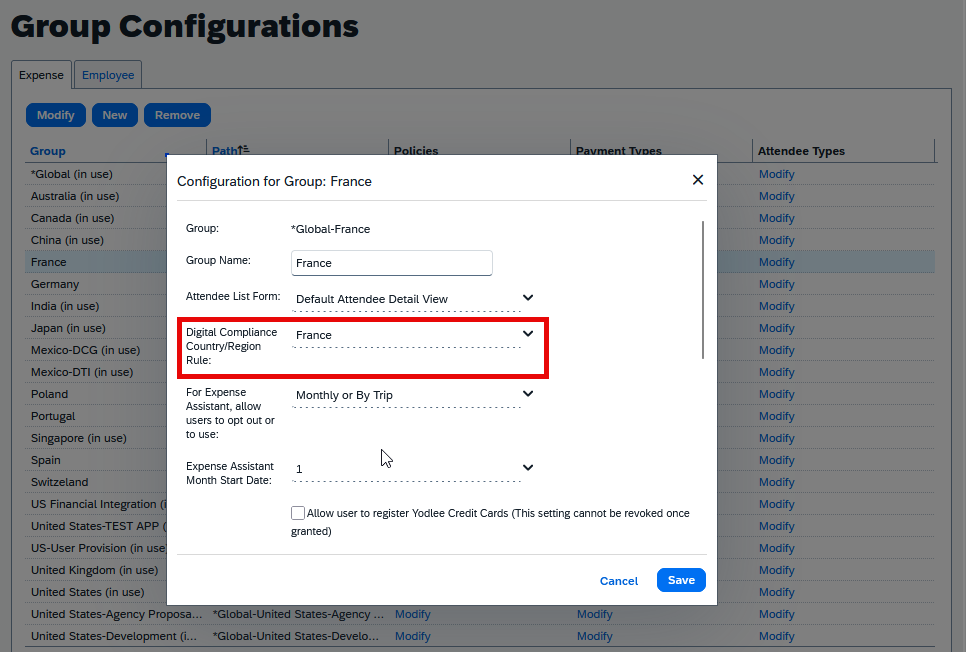The width and height of the screenshot is (966, 652).
Task: Modify Attendee Types for United States-Development row
Action: pos(776,637)
